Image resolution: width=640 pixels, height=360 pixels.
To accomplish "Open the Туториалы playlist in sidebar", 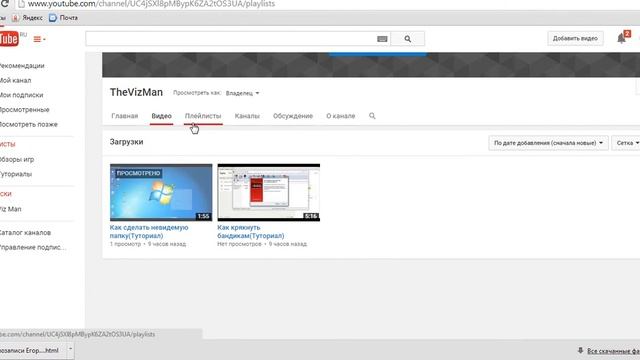I will 16,174.
